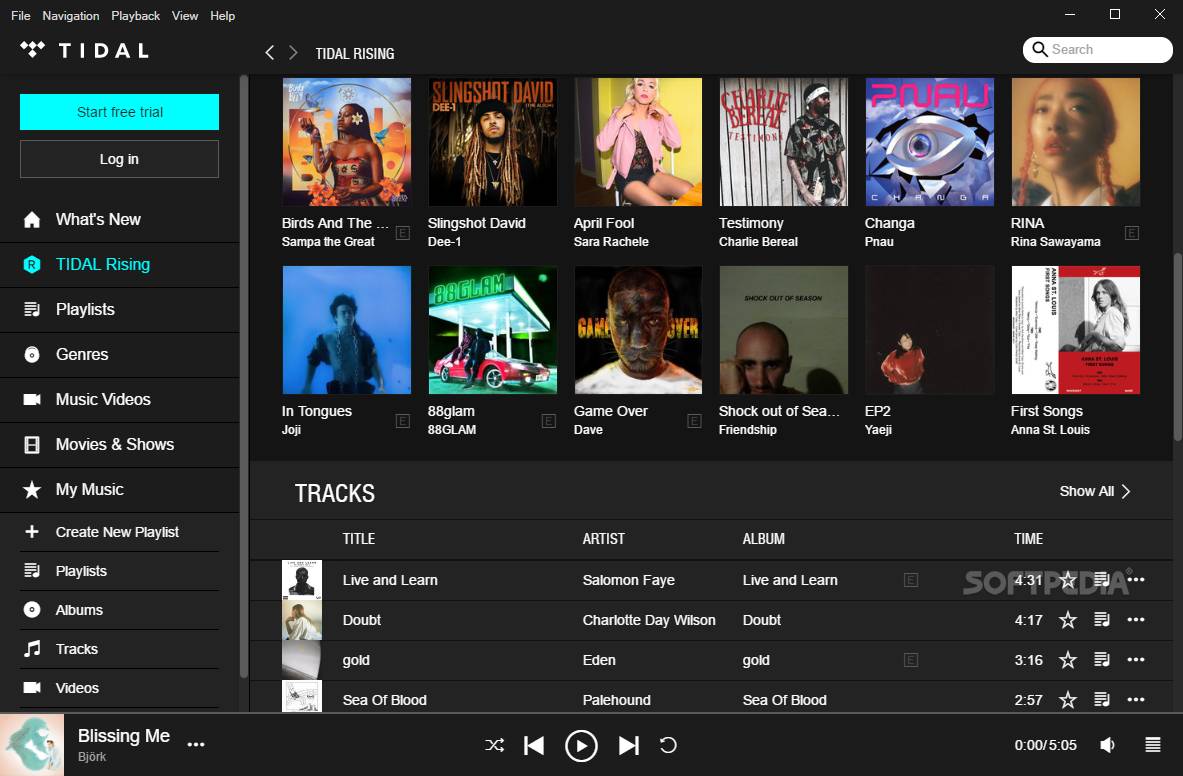Open the View menu
1183x776 pixels.
click(x=185, y=15)
